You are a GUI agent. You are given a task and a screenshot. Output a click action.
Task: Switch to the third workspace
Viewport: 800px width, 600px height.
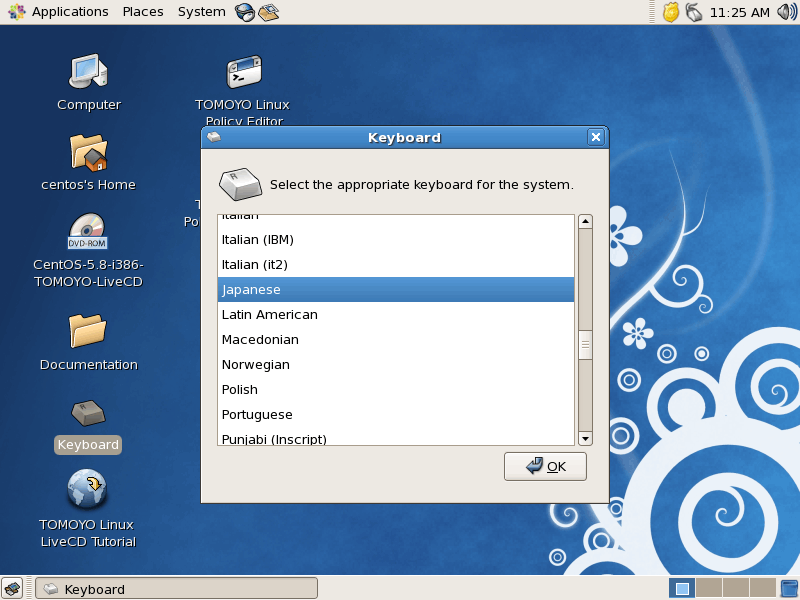pos(736,589)
